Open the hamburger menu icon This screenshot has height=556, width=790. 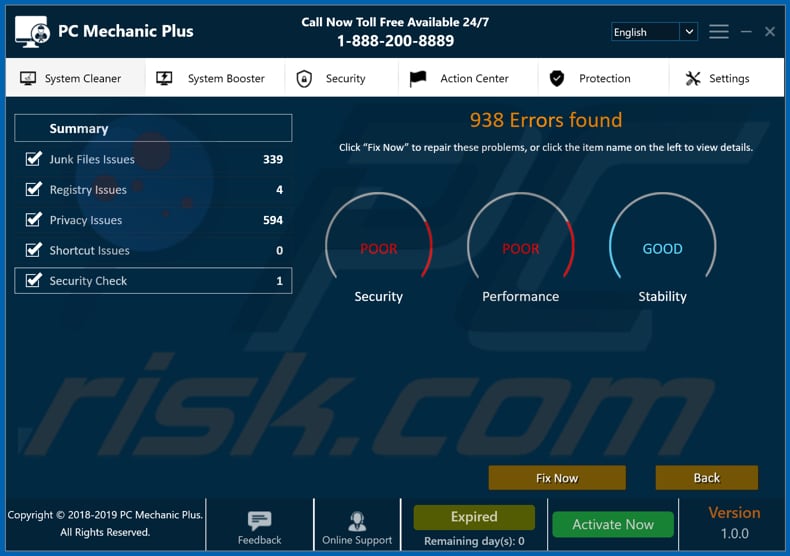pyautogui.click(x=718, y=32)
